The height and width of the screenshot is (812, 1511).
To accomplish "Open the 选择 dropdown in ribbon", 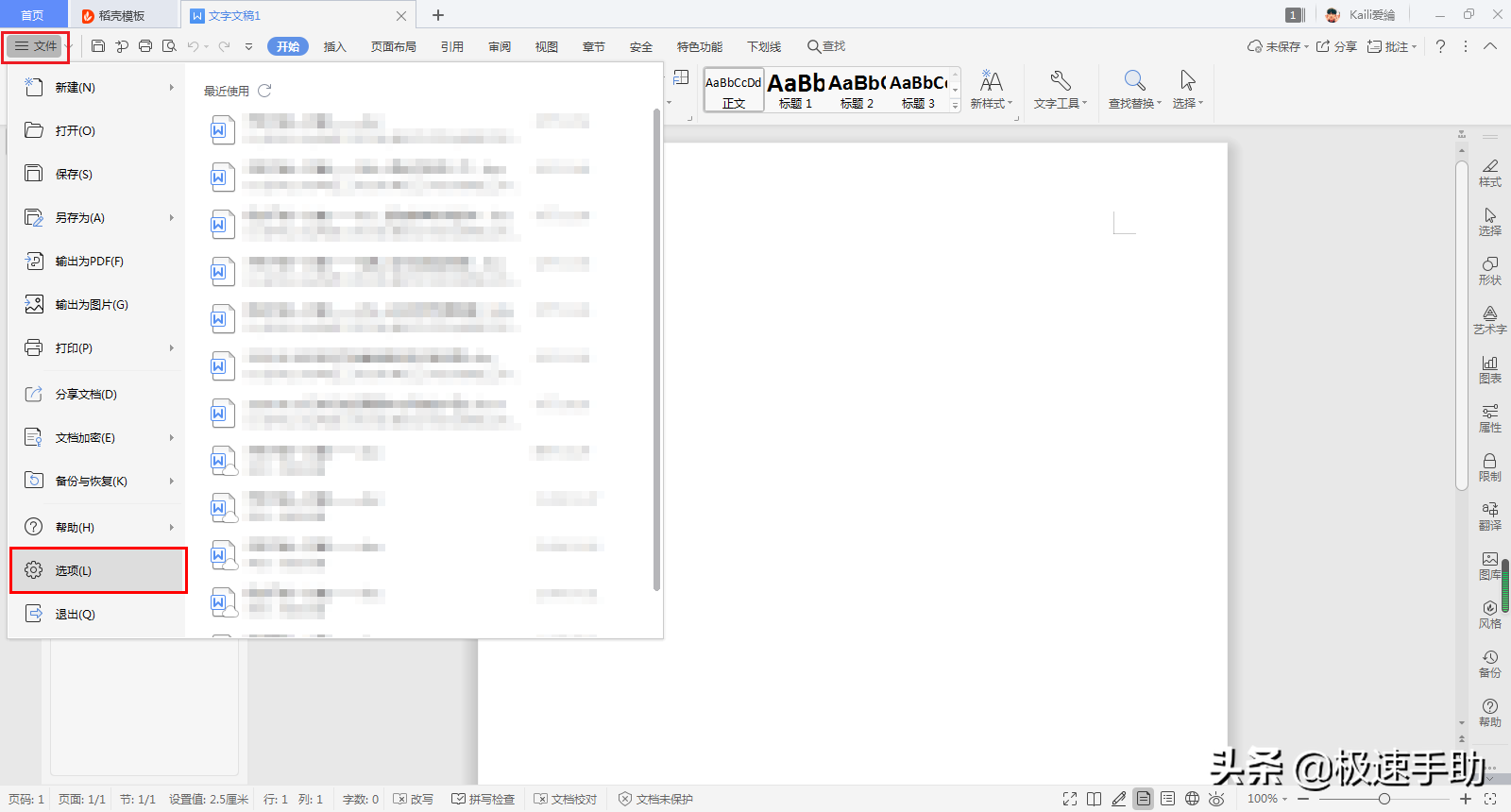I will 1187,91.
